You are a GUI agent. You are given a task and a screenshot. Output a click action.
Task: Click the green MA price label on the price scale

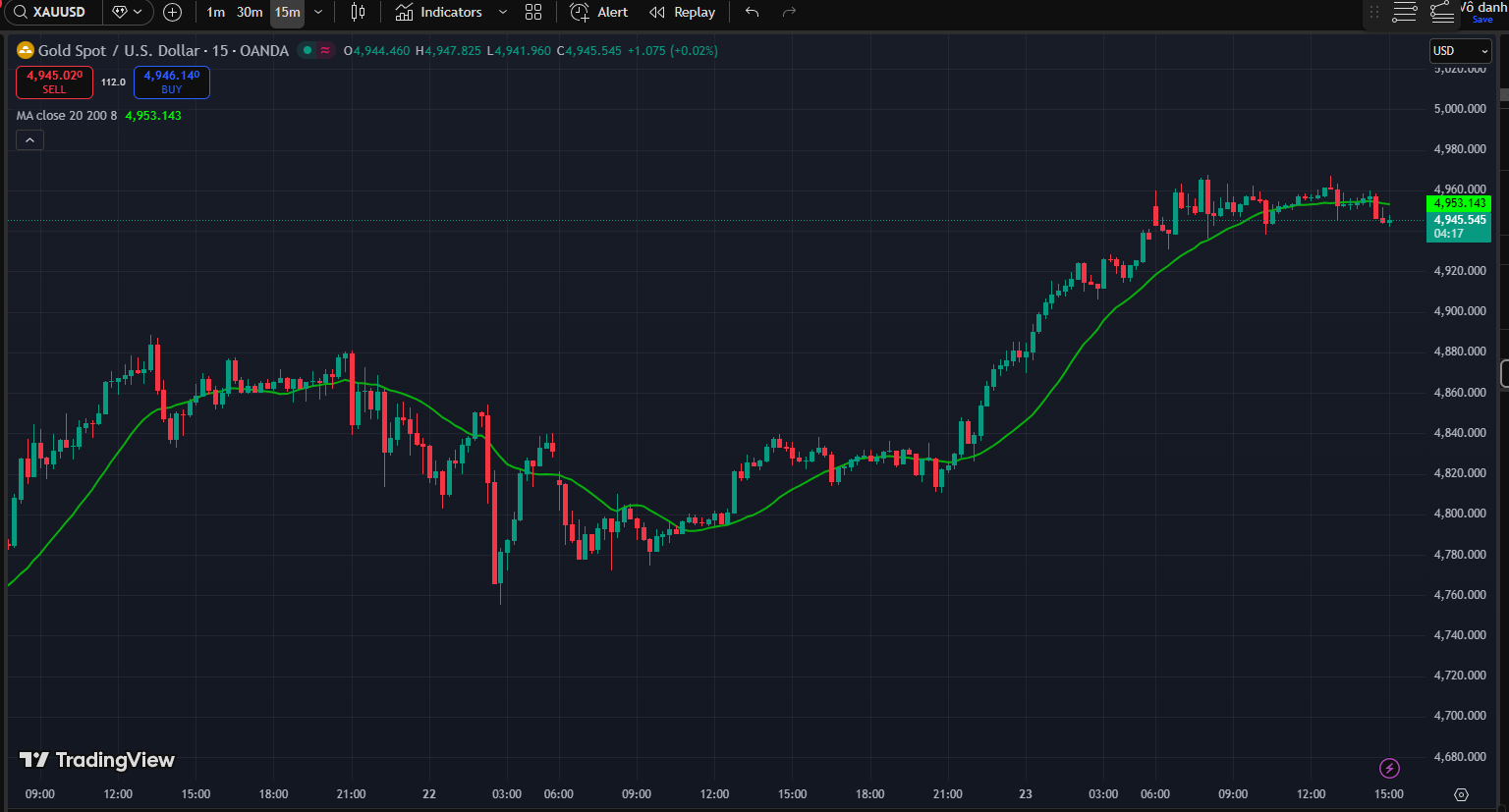pos(1458,203)
